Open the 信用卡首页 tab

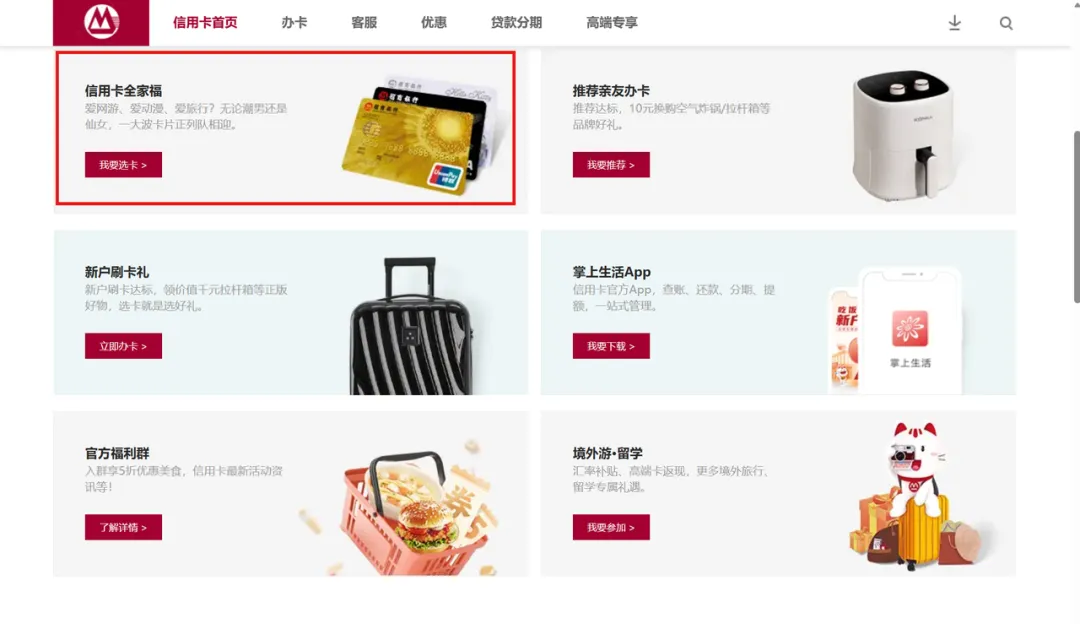click(x=205, y=23)
